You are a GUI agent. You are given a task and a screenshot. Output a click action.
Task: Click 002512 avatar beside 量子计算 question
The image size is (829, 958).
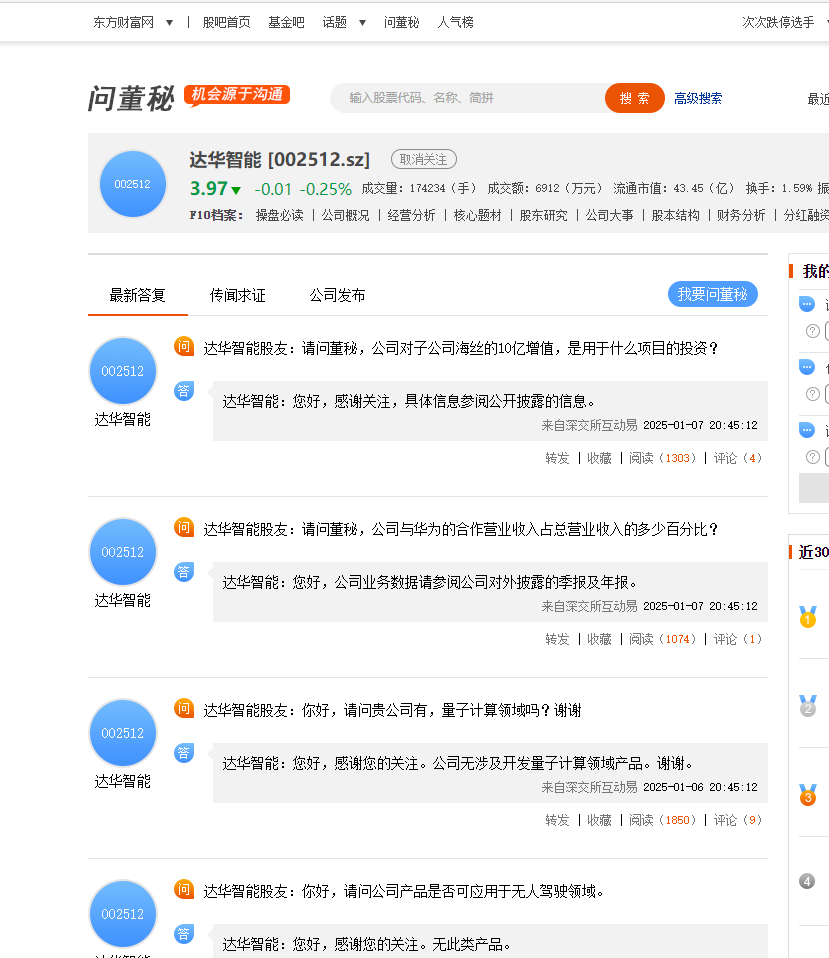[123, 733]
